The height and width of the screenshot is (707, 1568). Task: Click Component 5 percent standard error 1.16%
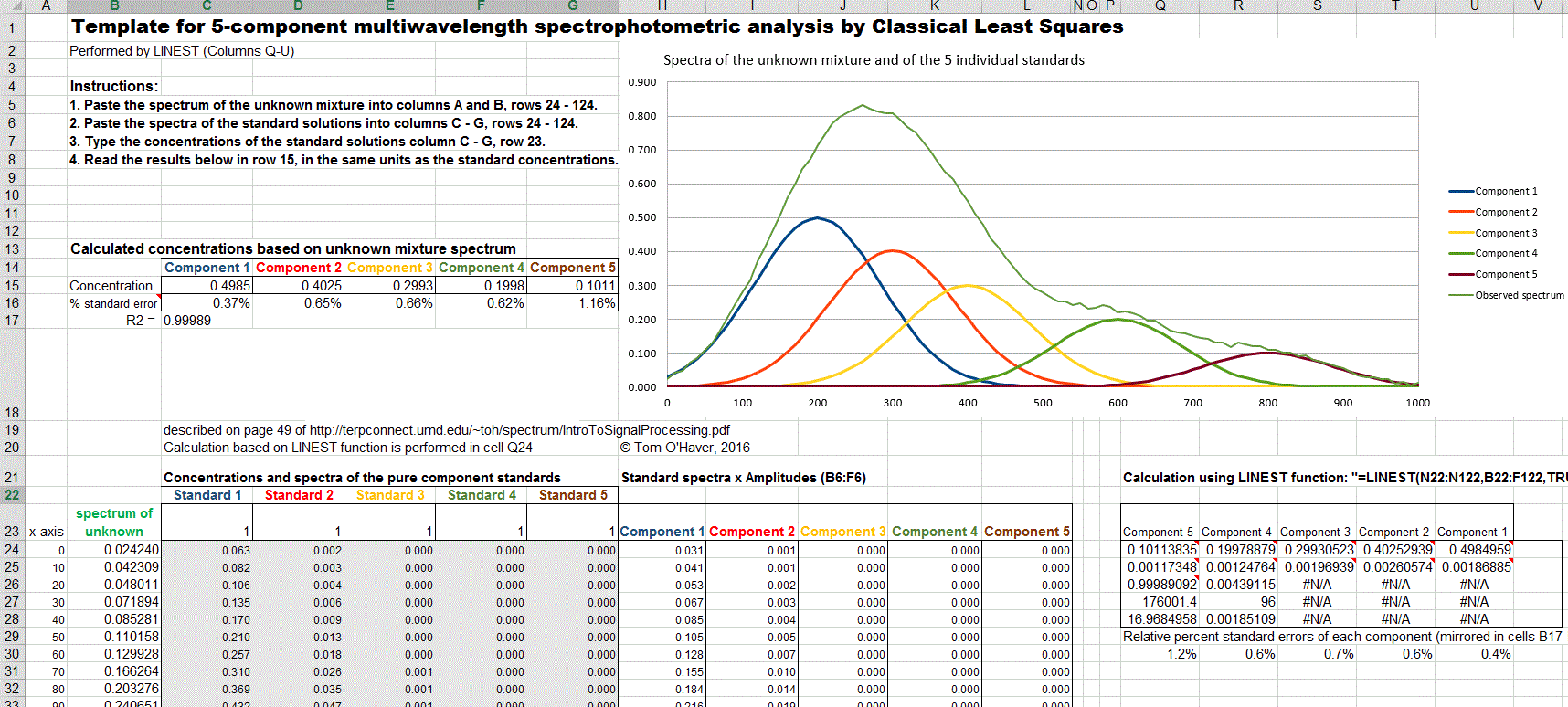pyautogui.click(x=573, y=303)
